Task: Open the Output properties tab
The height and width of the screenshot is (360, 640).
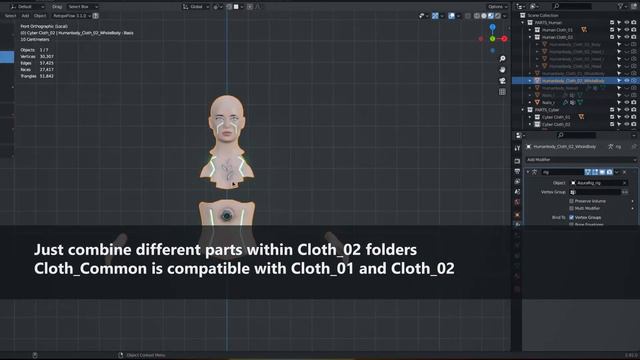Action: 517,171
